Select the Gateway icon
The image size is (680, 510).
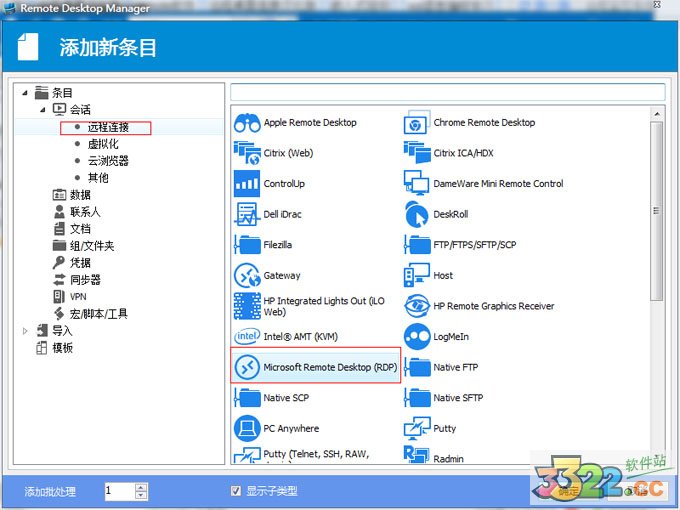point(247,275)
